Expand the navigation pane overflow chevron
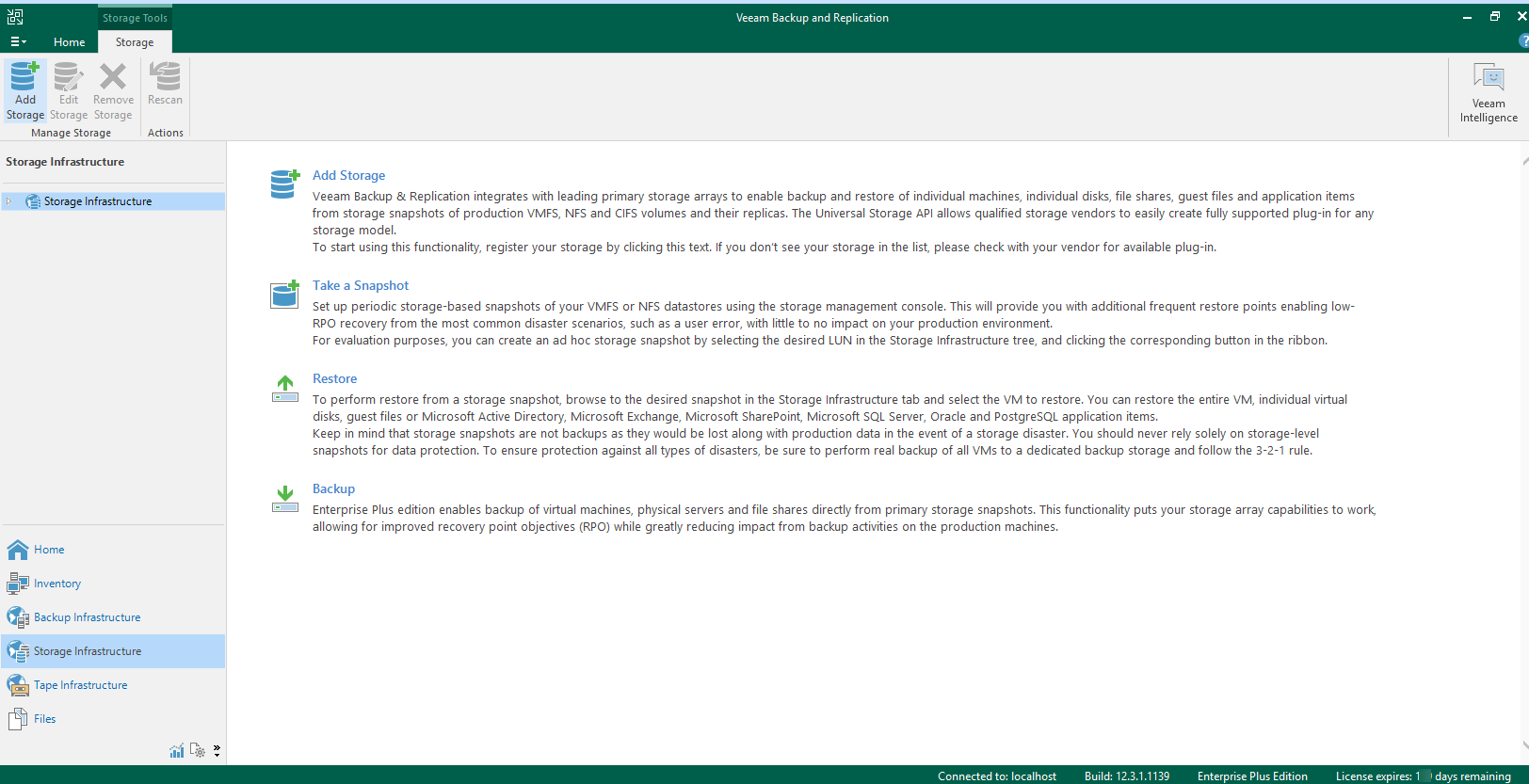The height and width of the screenshot is (784, 1529). (x=217, y=750)
